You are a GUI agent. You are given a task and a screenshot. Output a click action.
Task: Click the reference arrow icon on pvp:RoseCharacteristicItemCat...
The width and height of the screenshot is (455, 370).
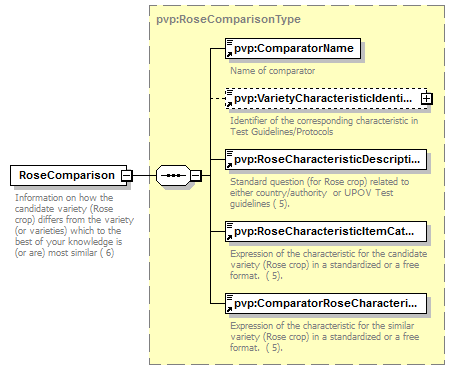pyautogui.click(x=229, y=237)
